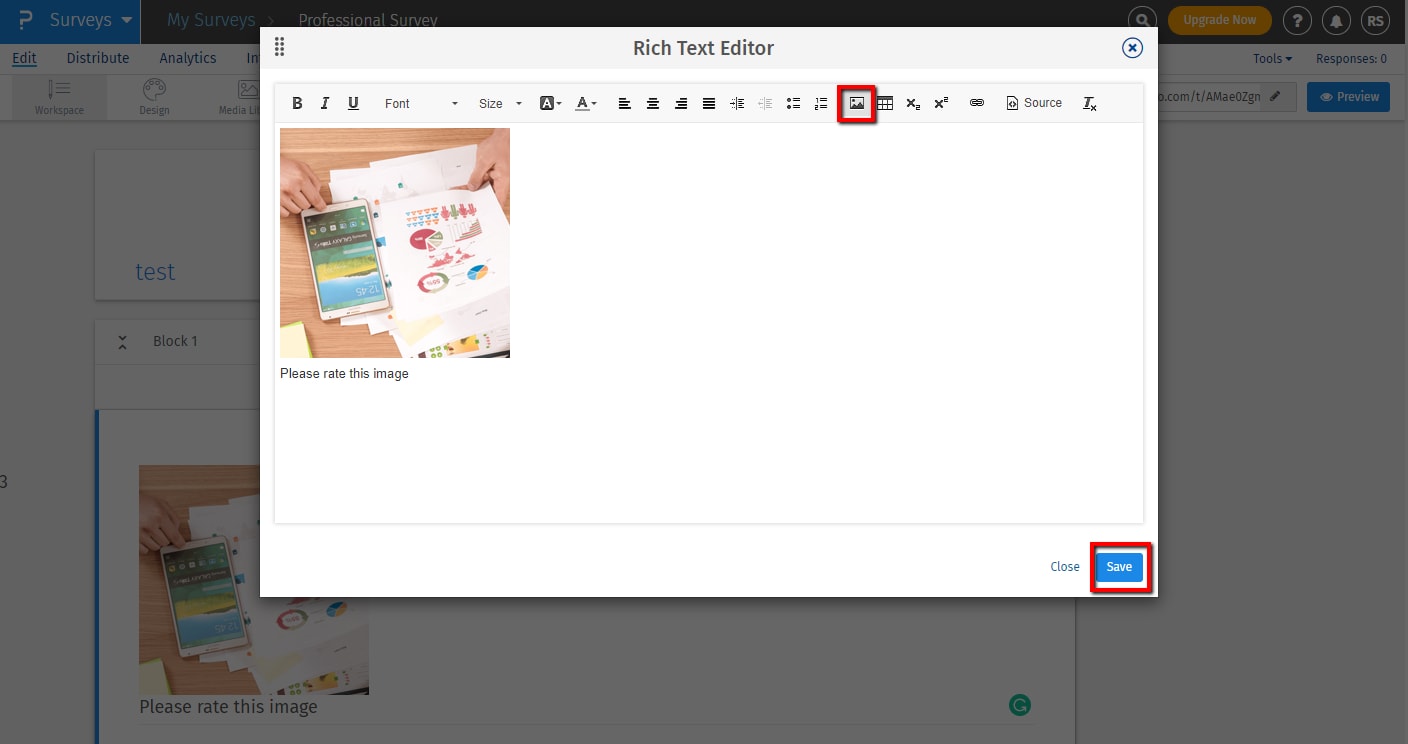This screenshot has width=1408, height=744.
Task: Click the insert image icon
Action: click(857, 103)
